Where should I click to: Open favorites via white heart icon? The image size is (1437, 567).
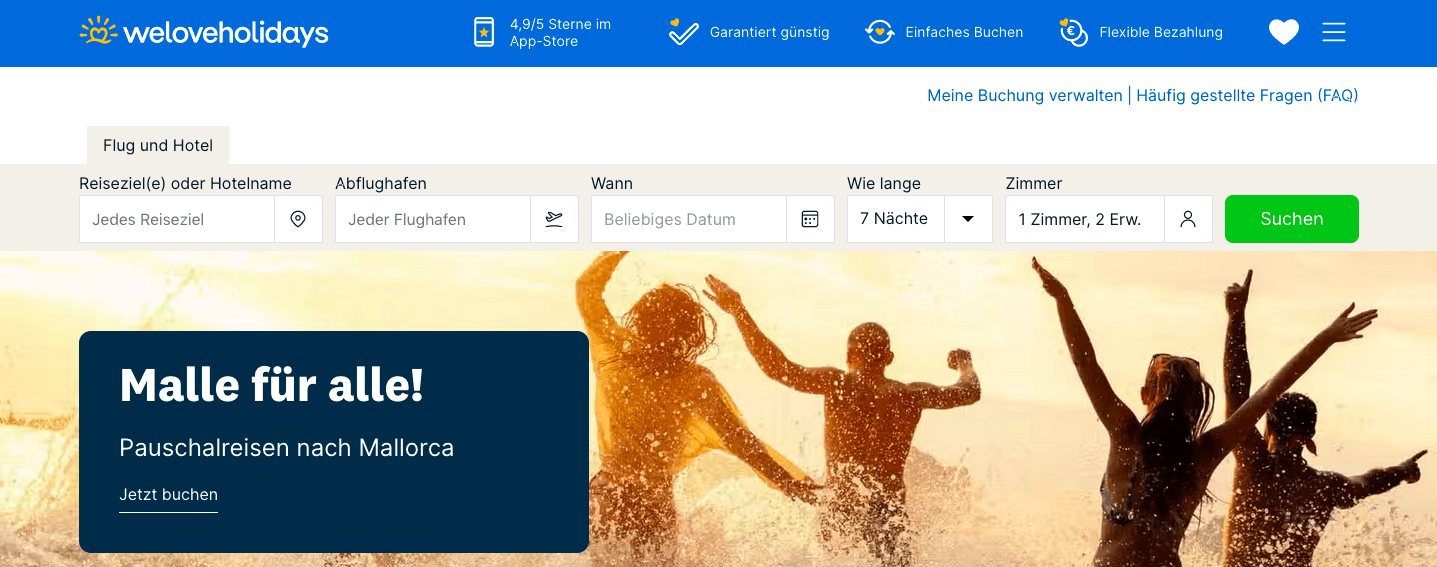coord(1284,32)
